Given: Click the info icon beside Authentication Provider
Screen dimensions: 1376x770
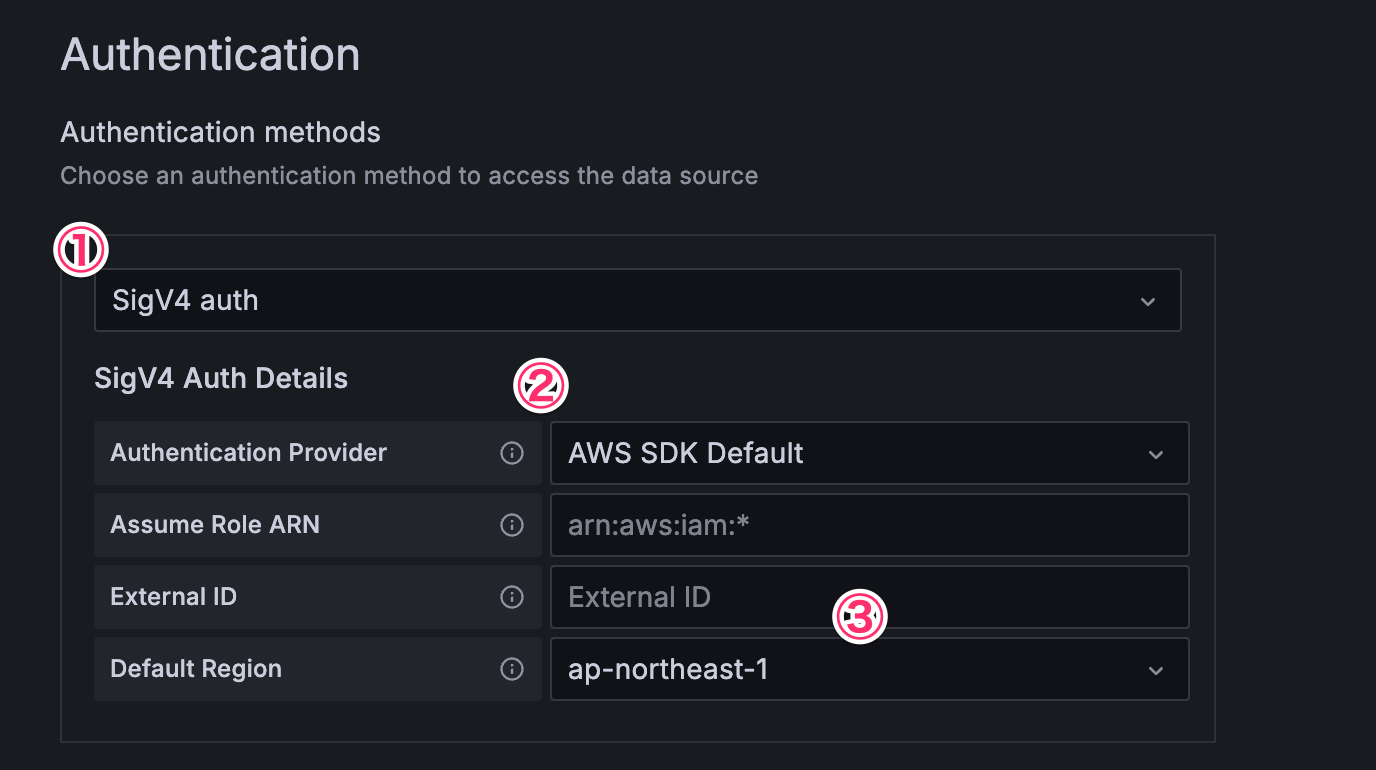Looking at the screenshot, I should [512, 453].
